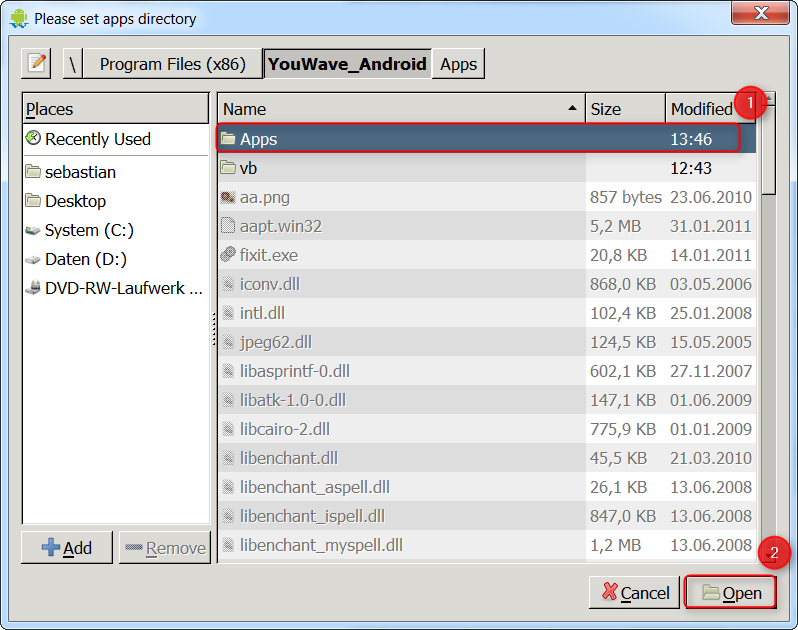Click the DVD-RW-Laufwerk disc drive icon
Screen dimensions: 798x630
tap(33, 288)
